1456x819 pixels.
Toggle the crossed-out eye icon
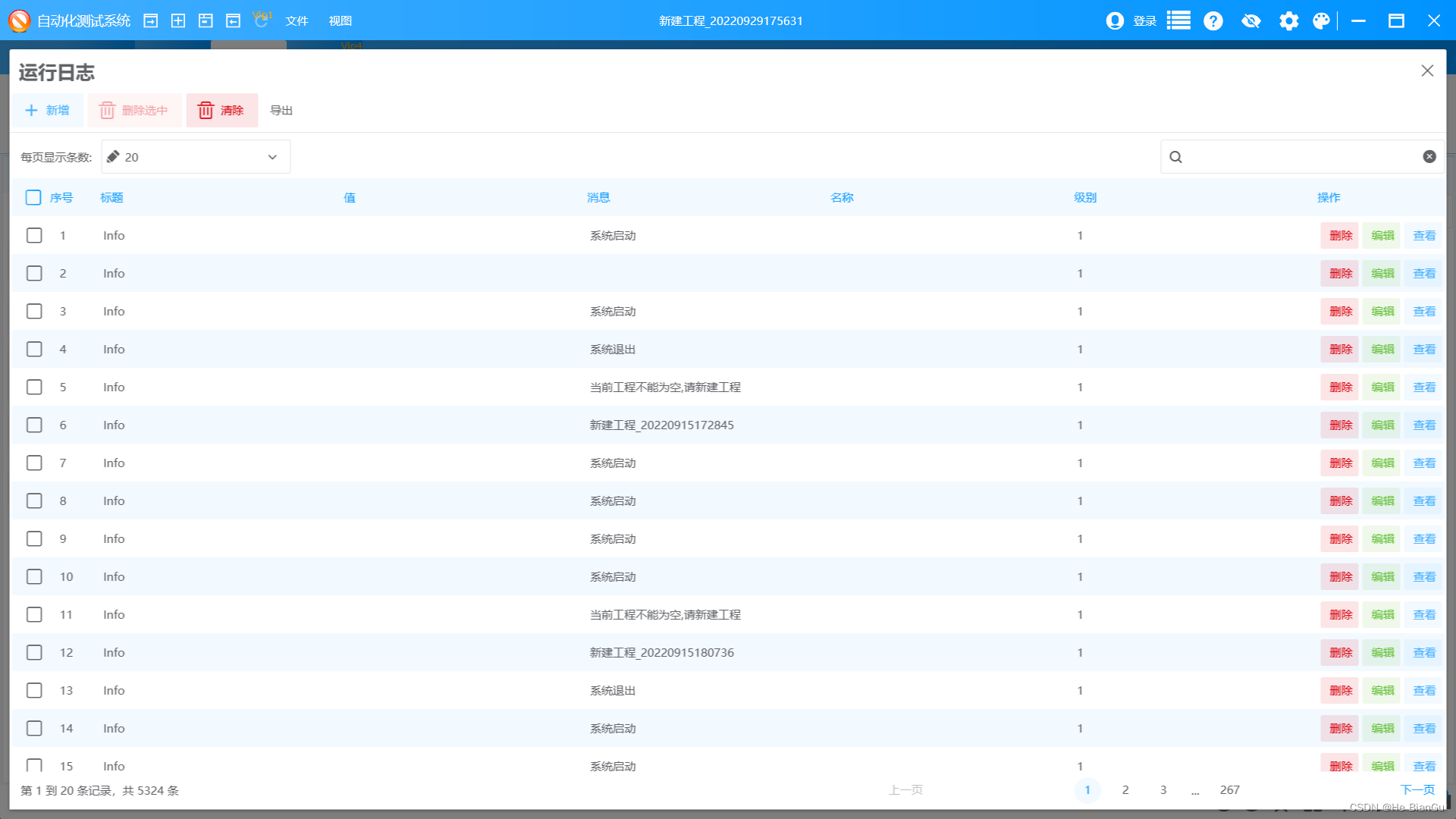[1251, 20]
